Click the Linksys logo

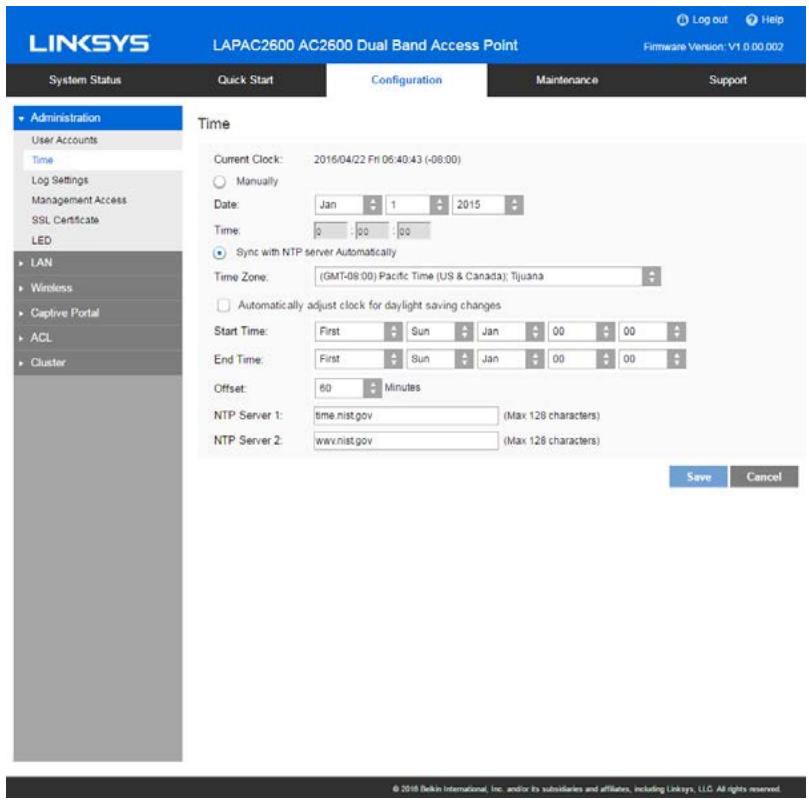coord(90,44)
